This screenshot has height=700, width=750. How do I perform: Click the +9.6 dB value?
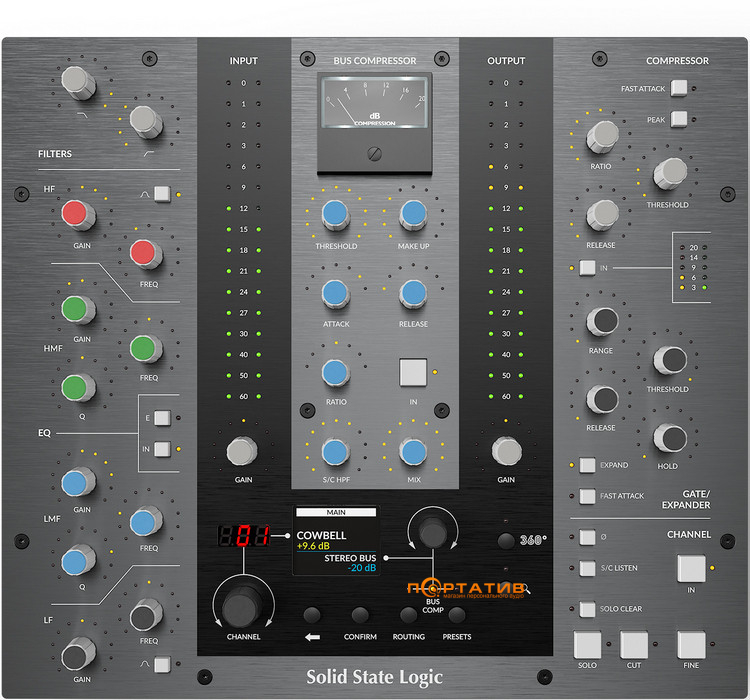pyautogui.click(x=313, y=546)
